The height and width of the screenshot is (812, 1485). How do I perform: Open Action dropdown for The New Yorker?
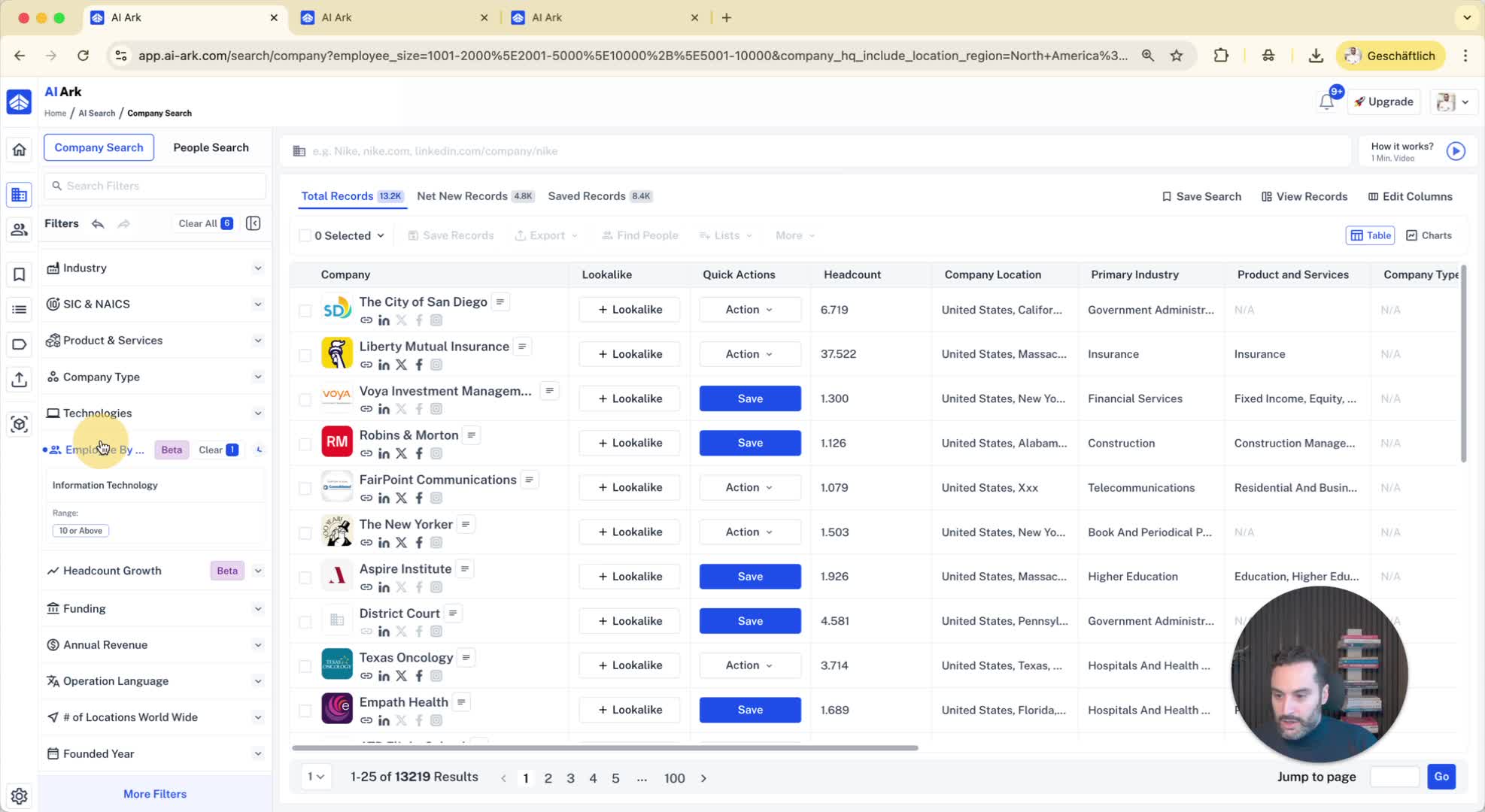[749, 532]
